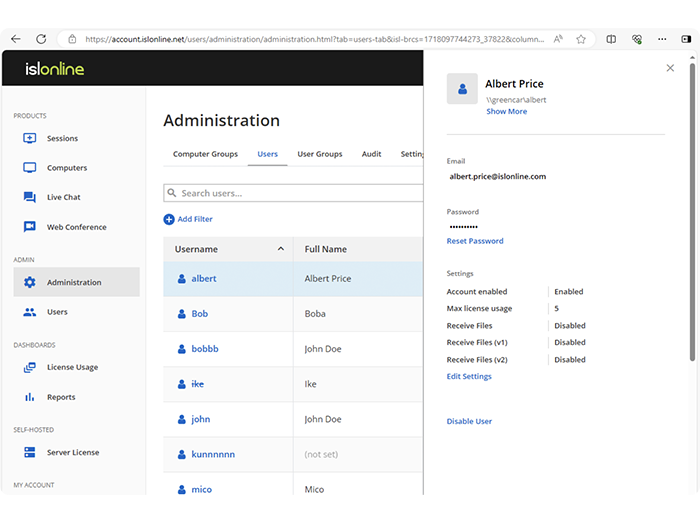Viewport: 700px width, 523px height.
Task: Refresh the browser page
Action: pos(41,39)
